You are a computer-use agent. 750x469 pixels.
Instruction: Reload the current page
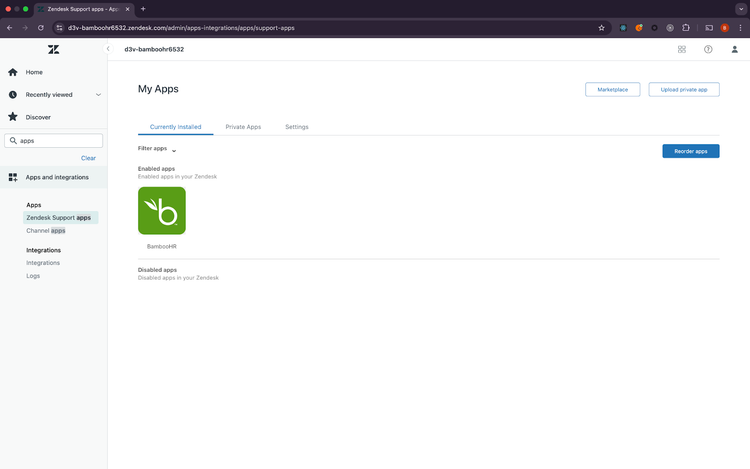pyautogui.click(x=41, y=28)
